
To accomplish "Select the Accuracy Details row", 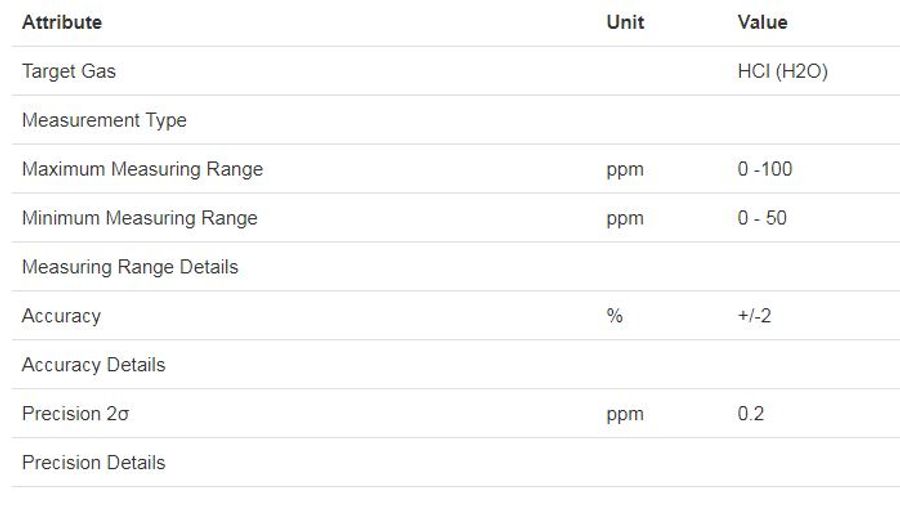I will (93, 365).
